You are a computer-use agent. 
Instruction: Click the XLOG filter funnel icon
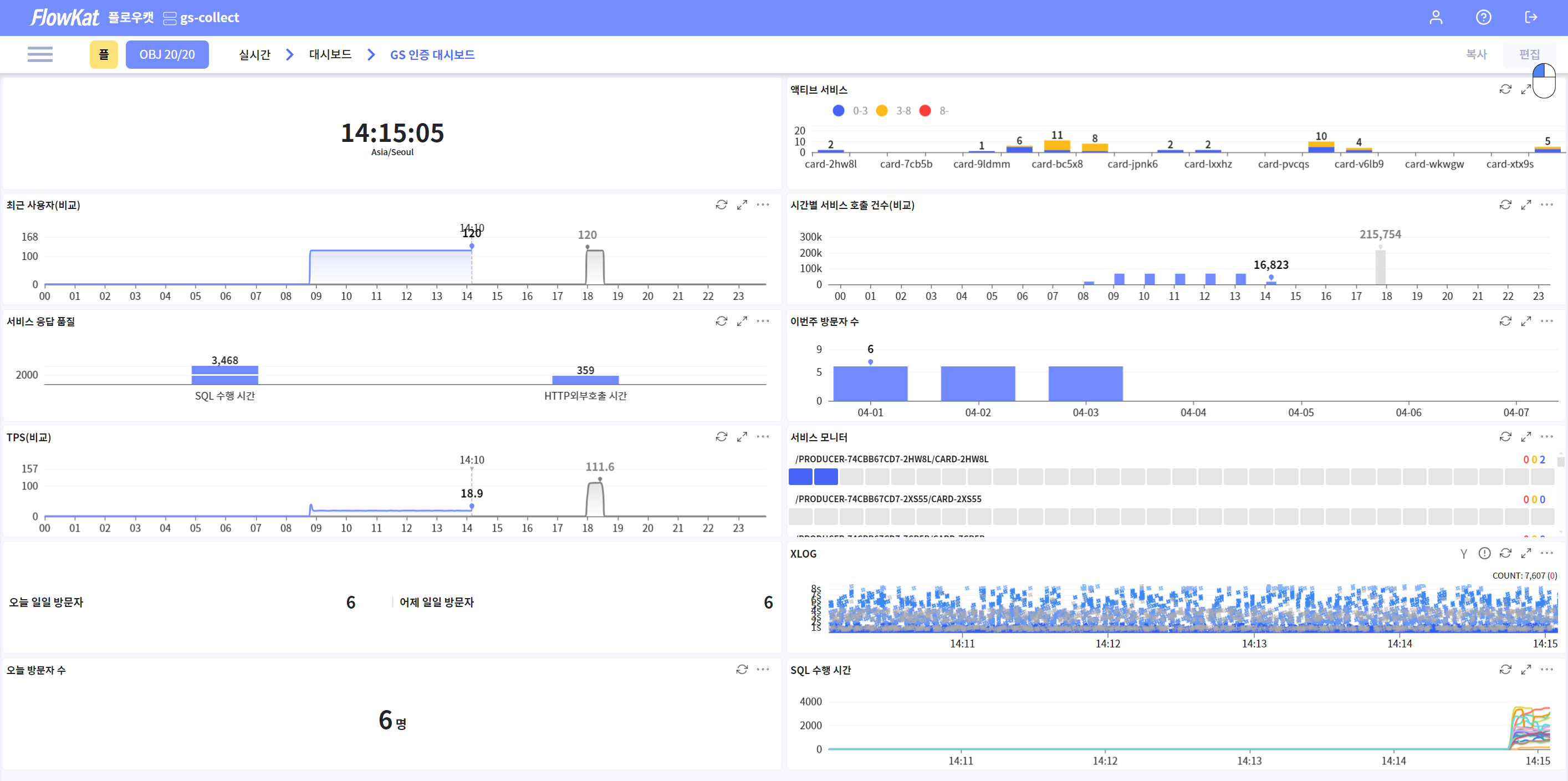tap(1463, 553)
